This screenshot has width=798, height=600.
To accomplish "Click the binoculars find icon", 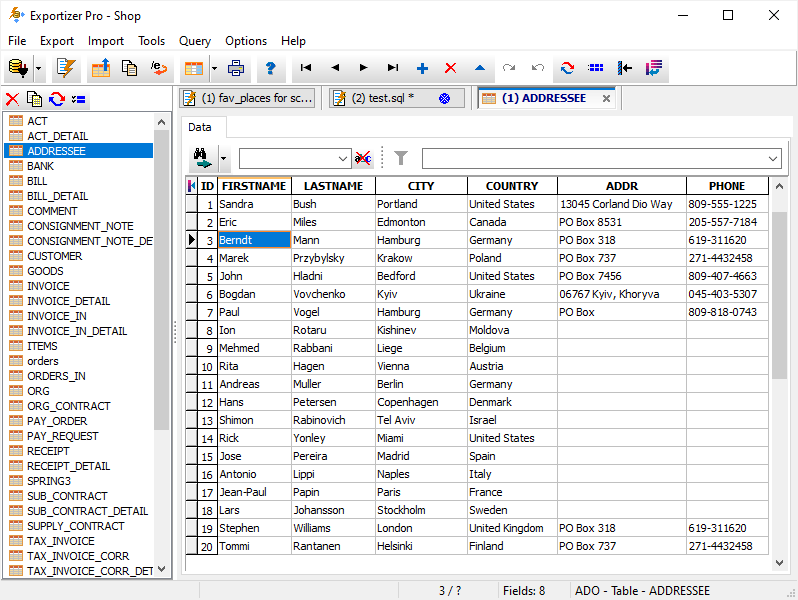I will (203, 158).
